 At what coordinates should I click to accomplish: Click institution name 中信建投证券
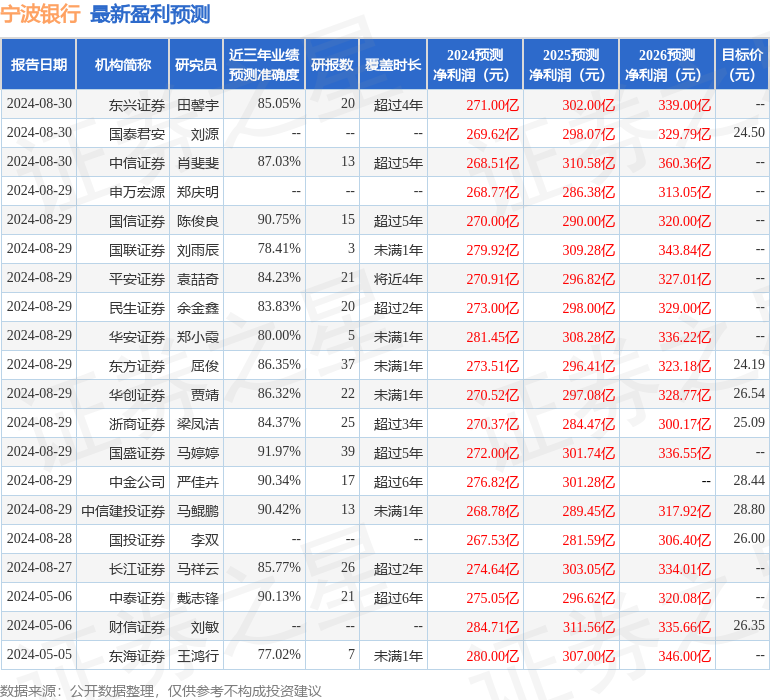click(x=123, y=510)
